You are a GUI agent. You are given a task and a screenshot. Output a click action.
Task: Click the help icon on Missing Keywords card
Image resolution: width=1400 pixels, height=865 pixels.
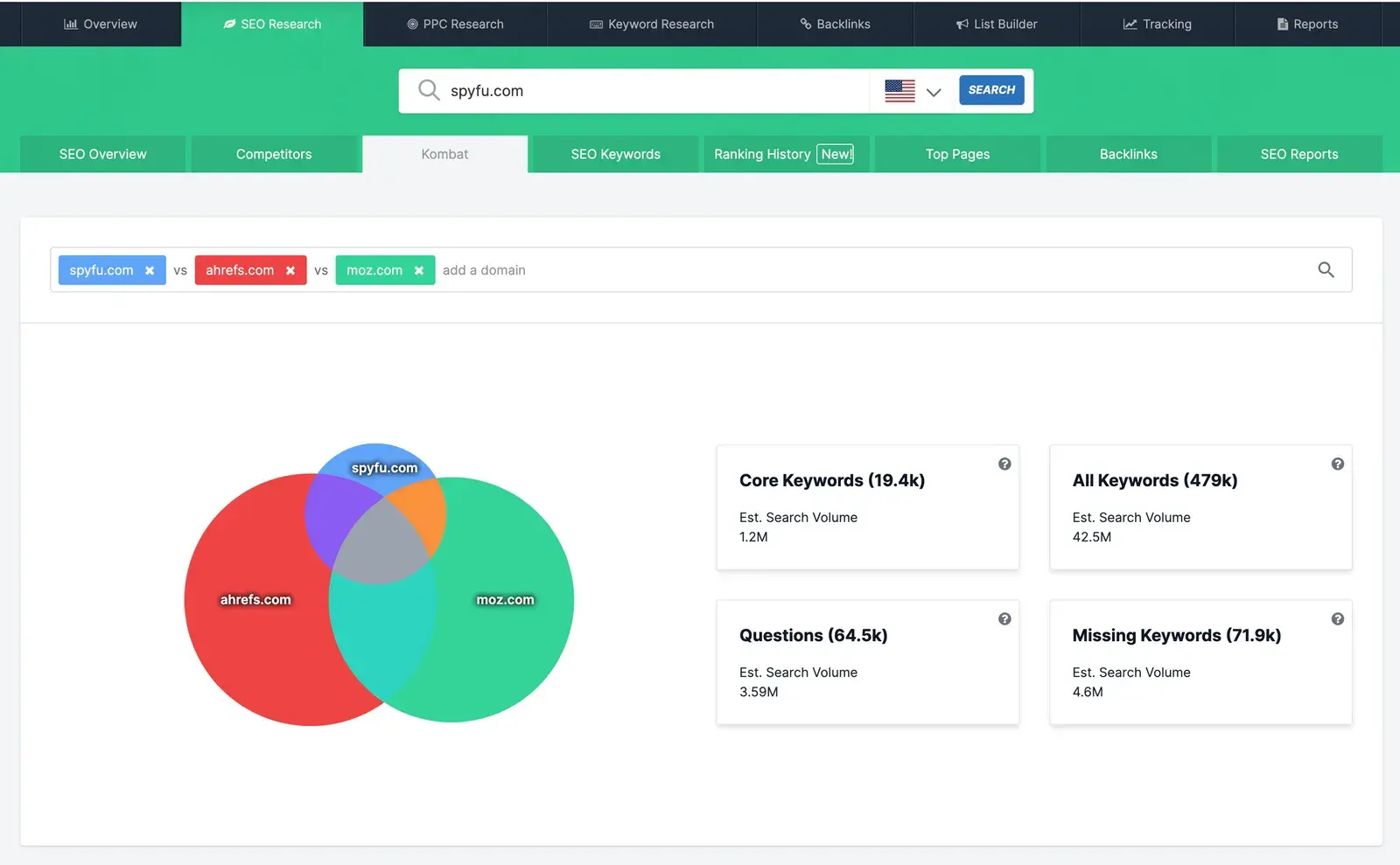(x=1337, y=619)
